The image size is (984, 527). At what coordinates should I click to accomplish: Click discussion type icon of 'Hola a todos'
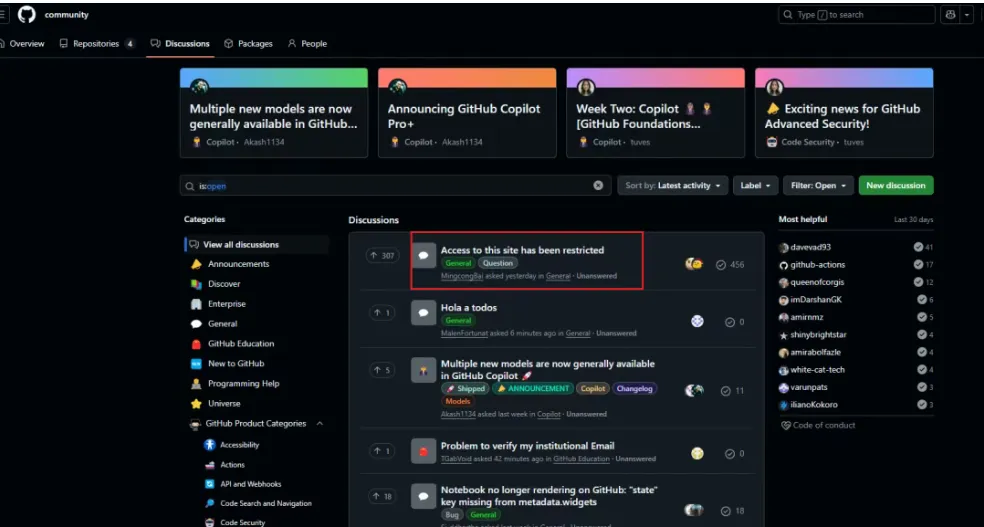424,312
